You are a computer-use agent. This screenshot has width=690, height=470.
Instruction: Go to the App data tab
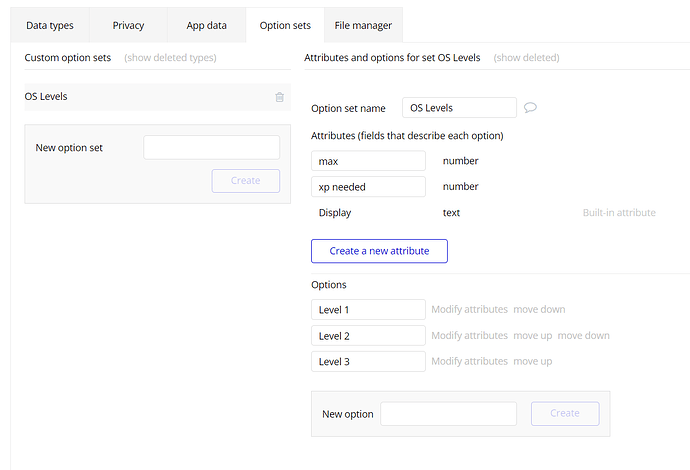pos(207,25)
